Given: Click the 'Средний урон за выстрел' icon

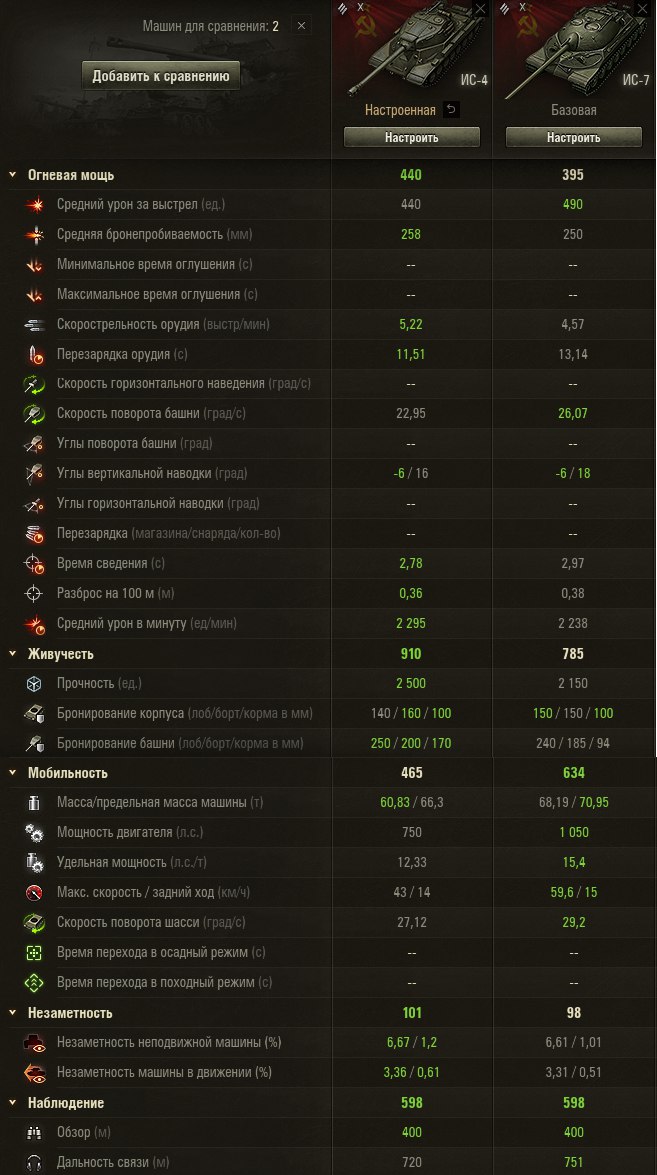Looking at the screenshot, I should (35, 205).
